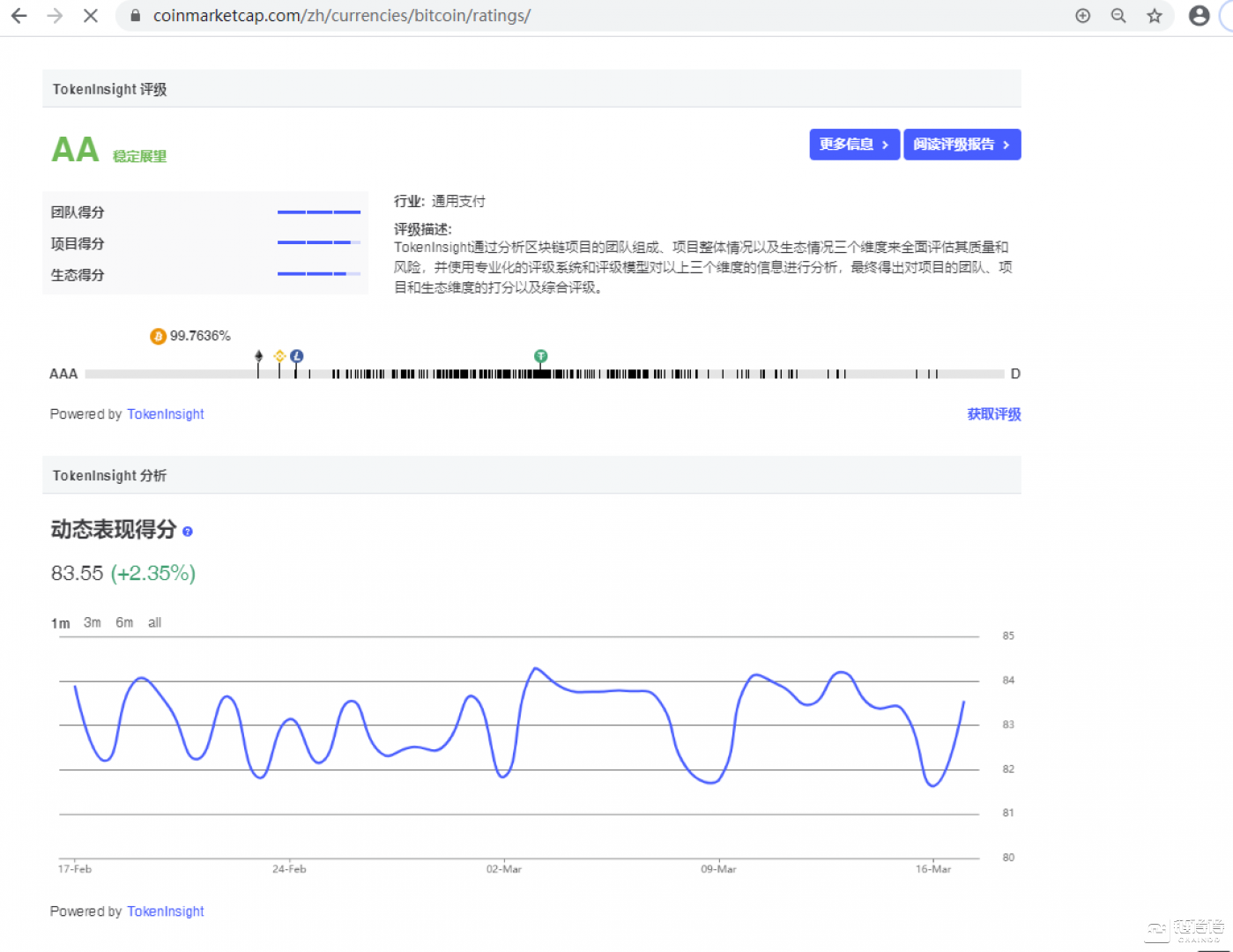Show the all-time chart range
This screenshot has width=1233, height=952.
click(x=154, y=622)
